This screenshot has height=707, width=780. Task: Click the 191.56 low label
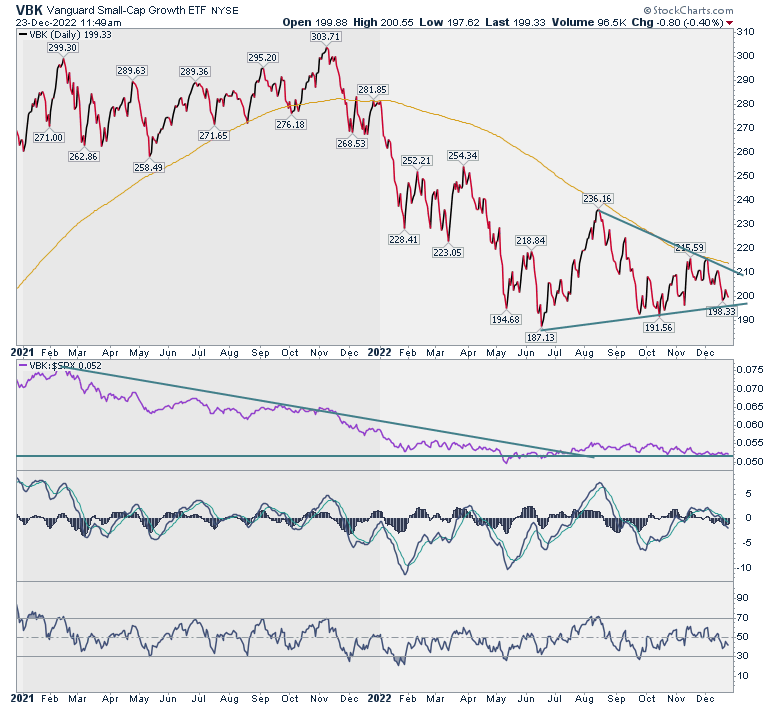659,327
